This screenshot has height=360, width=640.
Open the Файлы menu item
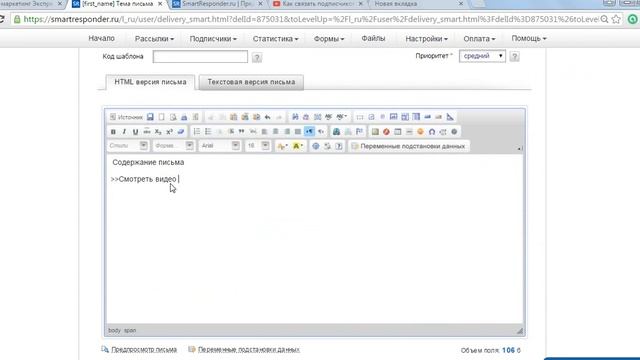373,38
